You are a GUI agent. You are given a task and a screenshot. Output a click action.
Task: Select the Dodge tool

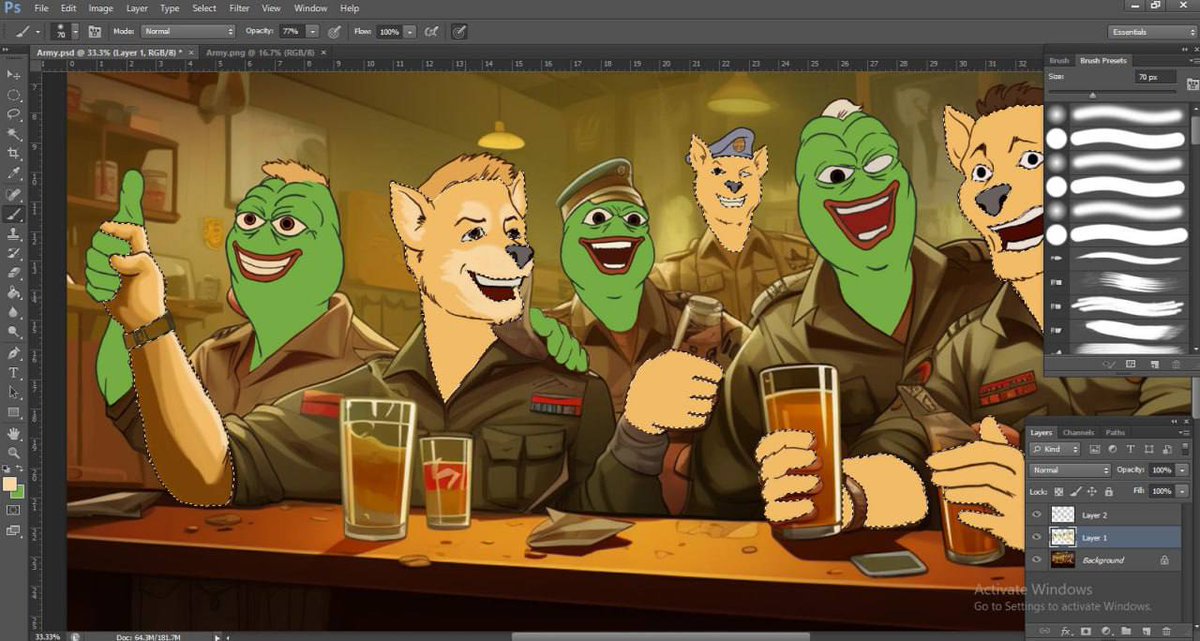point(14,332)
